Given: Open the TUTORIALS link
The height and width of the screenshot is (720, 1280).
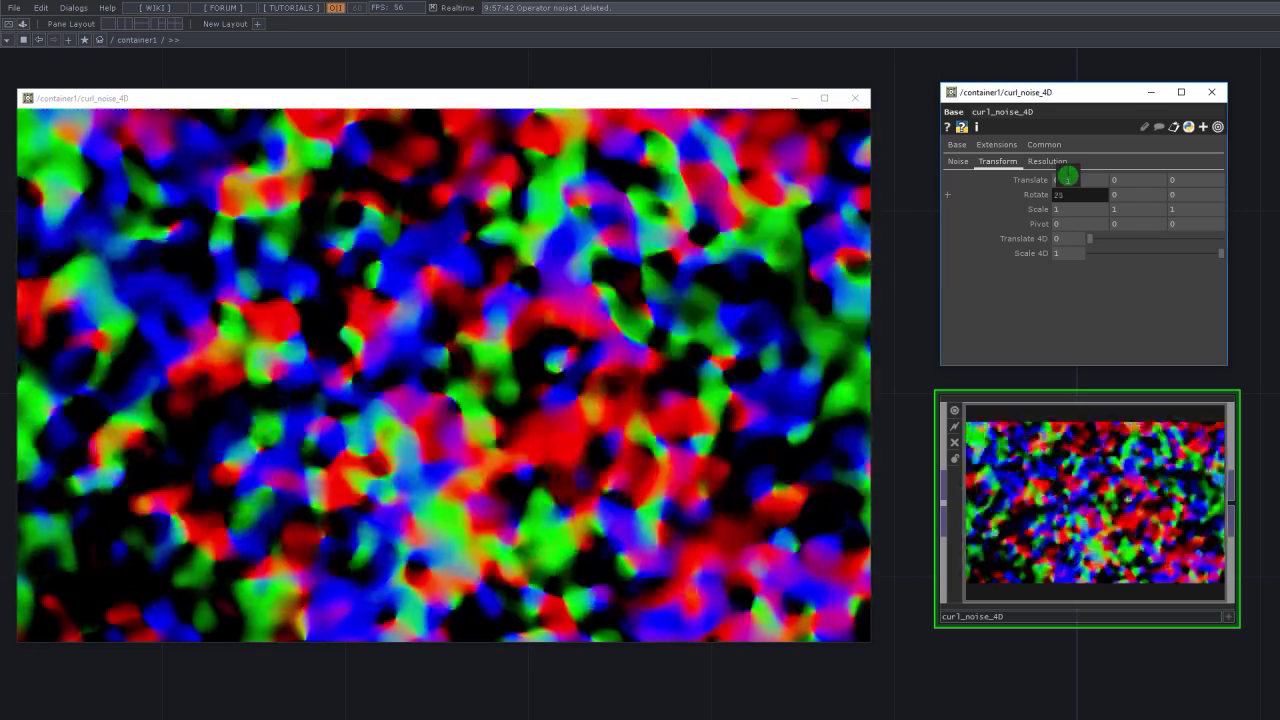Looking at the screenshot, I should pos(292,8).
